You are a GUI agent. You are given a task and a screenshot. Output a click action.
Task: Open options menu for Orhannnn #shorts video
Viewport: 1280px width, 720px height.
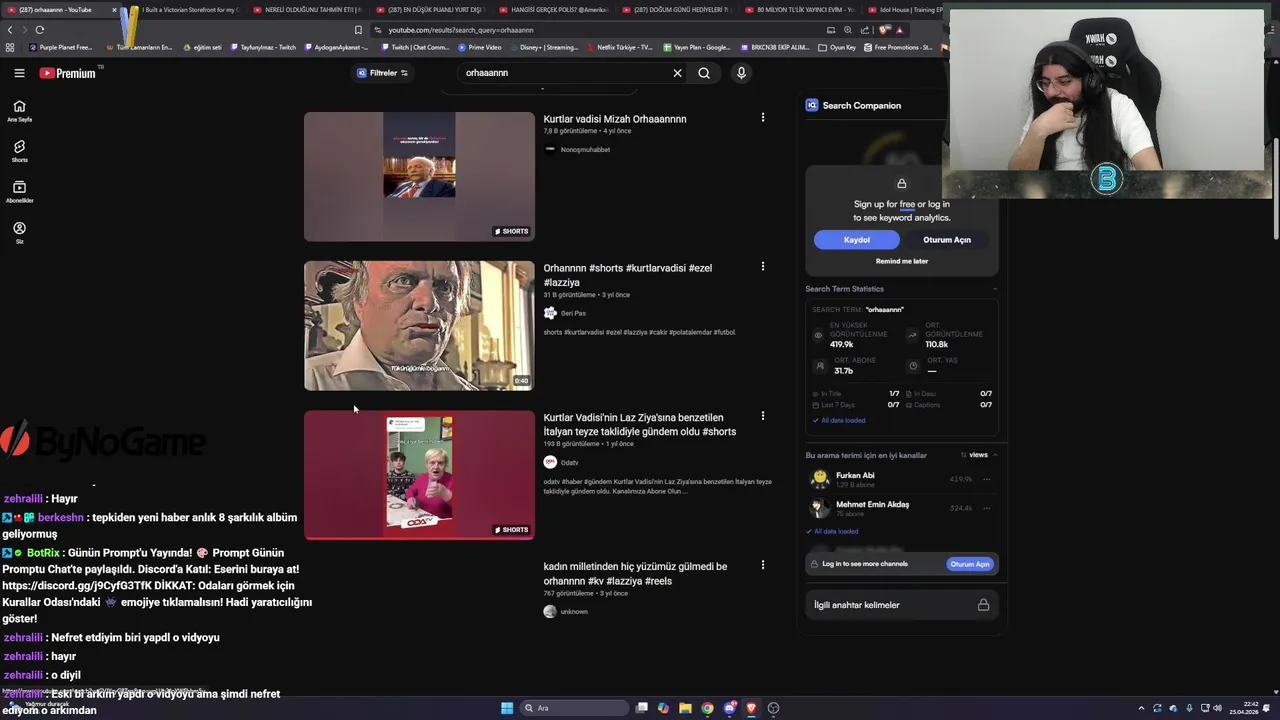click(x=763, y=266)
